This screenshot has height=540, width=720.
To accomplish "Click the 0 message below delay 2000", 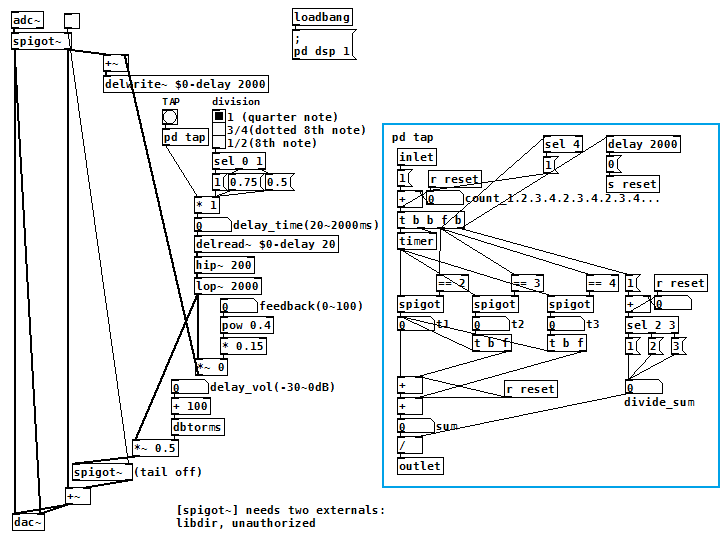I will (613, 164).
